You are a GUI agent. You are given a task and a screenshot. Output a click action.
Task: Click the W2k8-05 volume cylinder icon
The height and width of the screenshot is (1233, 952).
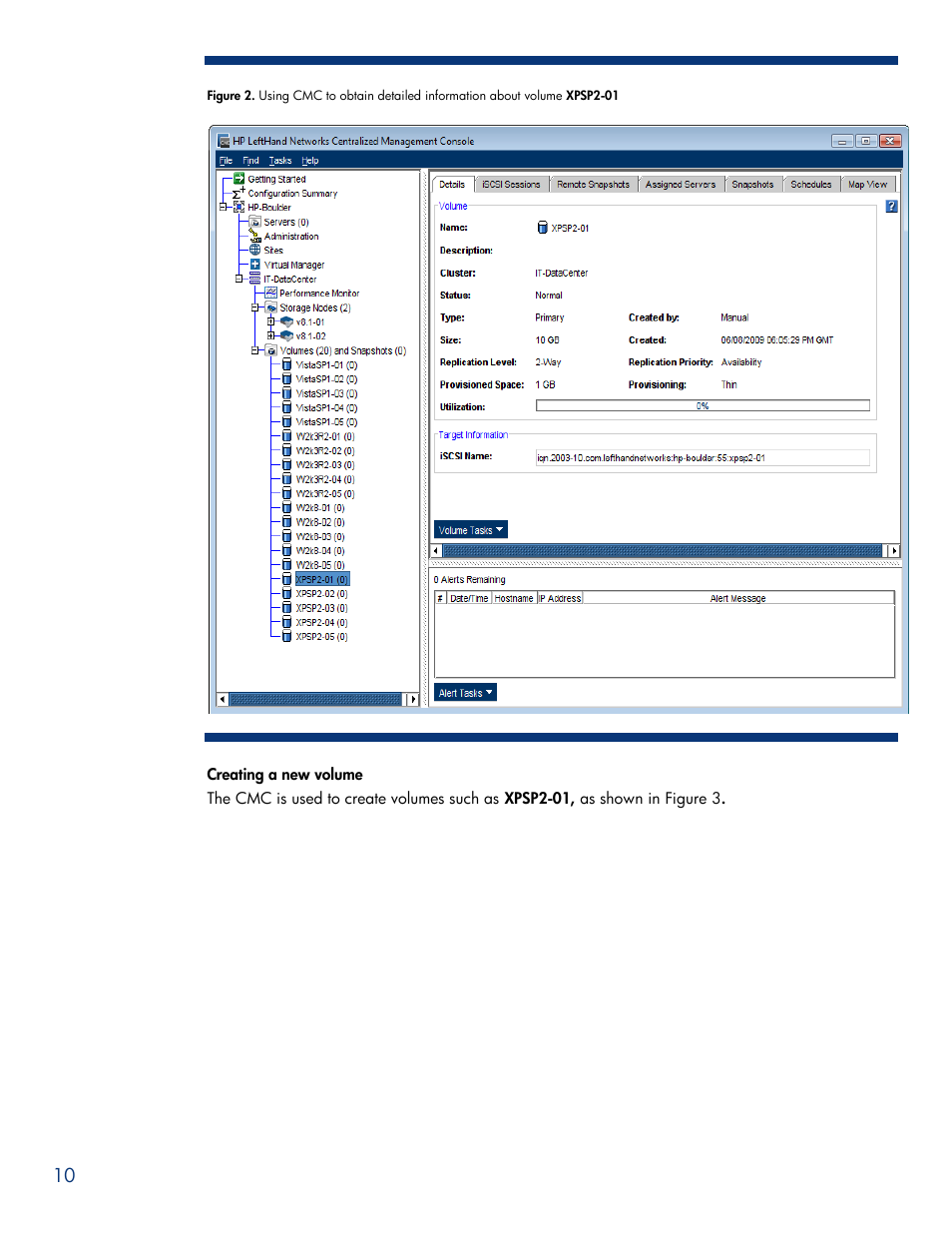[x=287, y=565]
